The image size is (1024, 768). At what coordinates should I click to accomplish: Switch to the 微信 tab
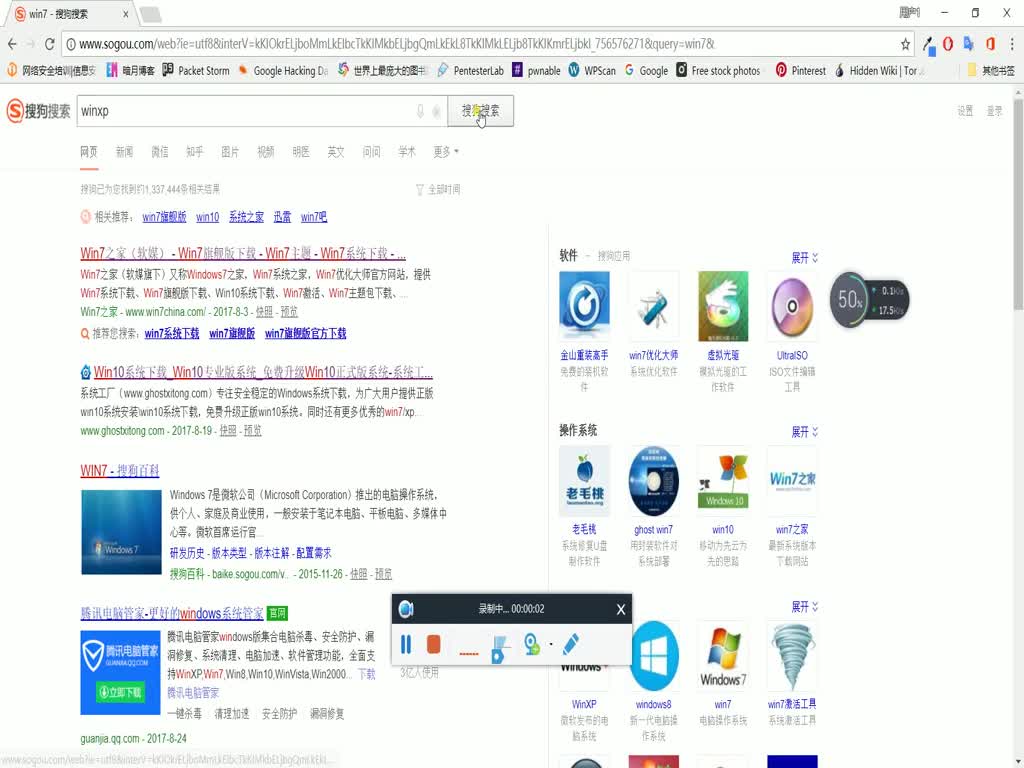tap(159, 152)
